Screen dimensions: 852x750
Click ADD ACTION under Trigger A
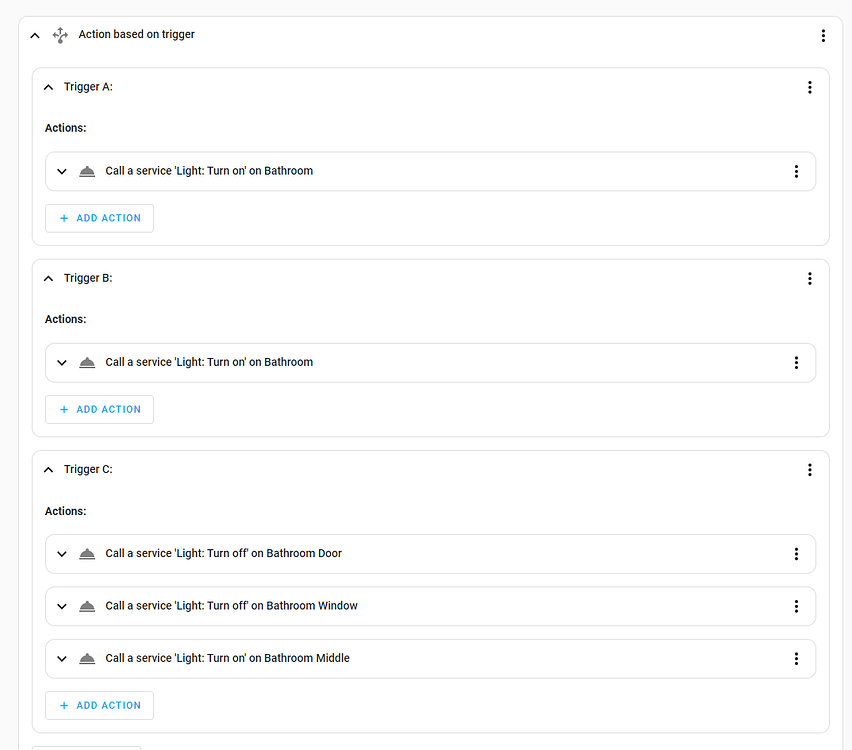coord(99,217)
